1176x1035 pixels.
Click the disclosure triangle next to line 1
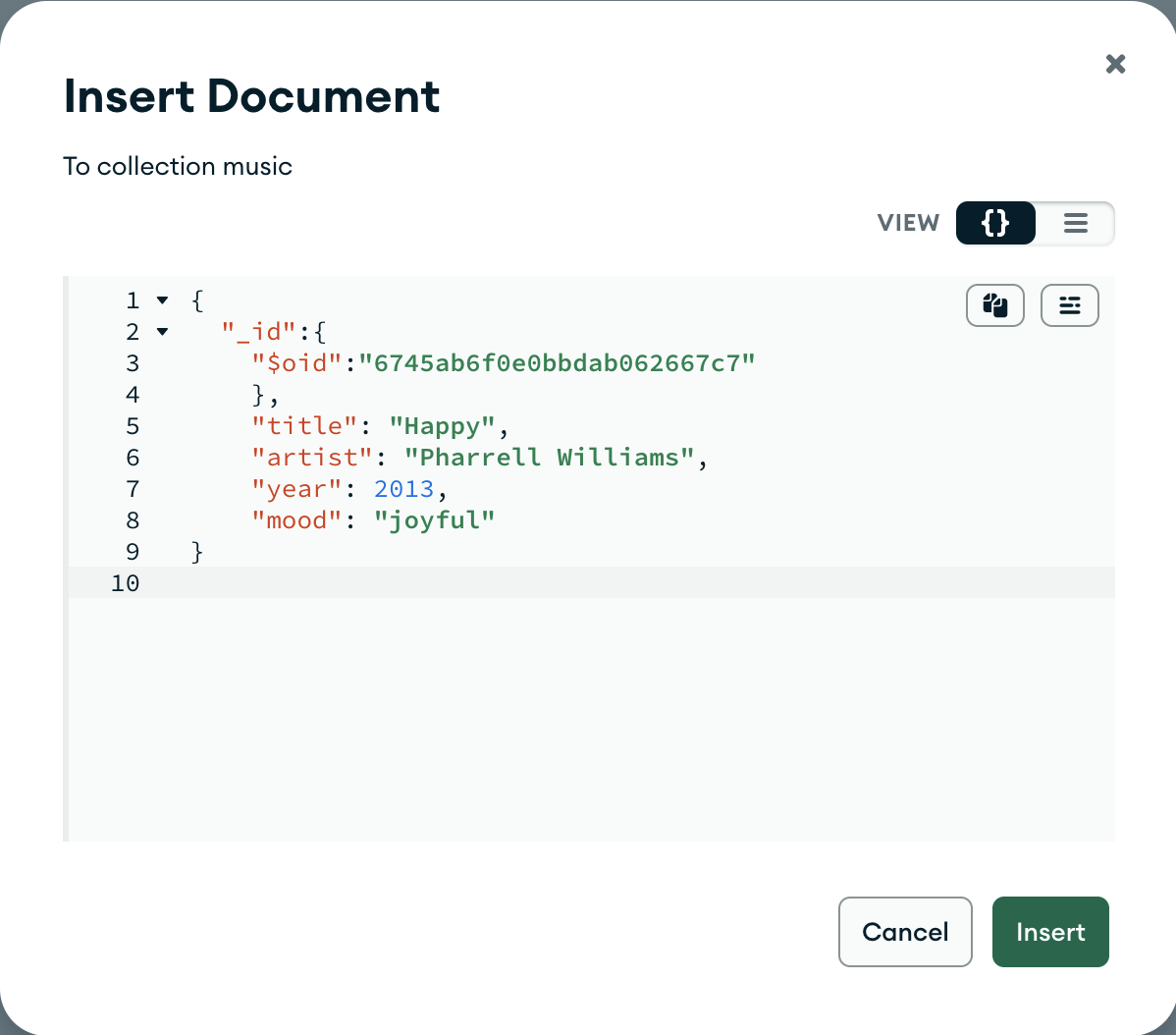click(x=163, y=300)
